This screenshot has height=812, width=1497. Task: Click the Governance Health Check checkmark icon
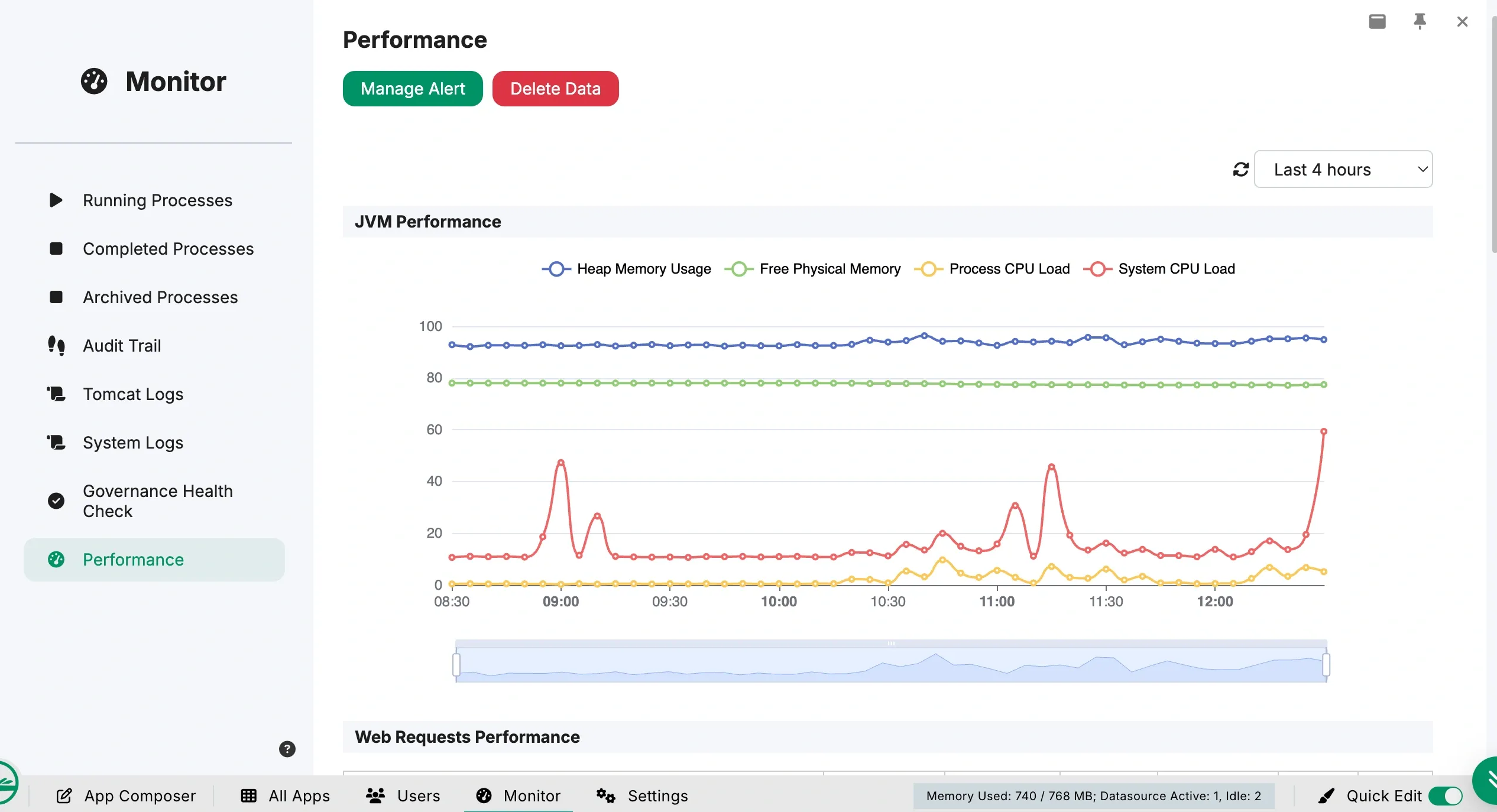coord(56,501)
